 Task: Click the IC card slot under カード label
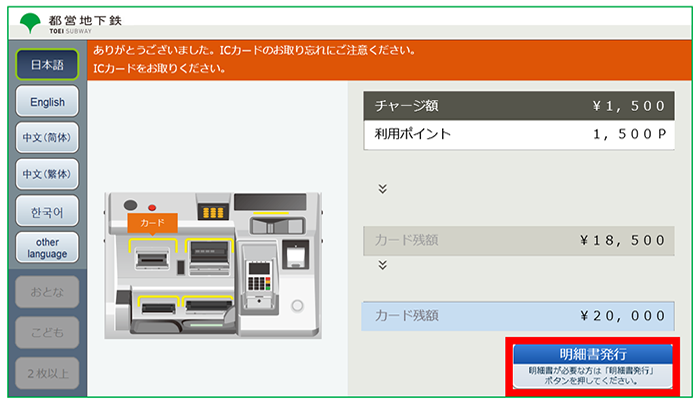152,259
